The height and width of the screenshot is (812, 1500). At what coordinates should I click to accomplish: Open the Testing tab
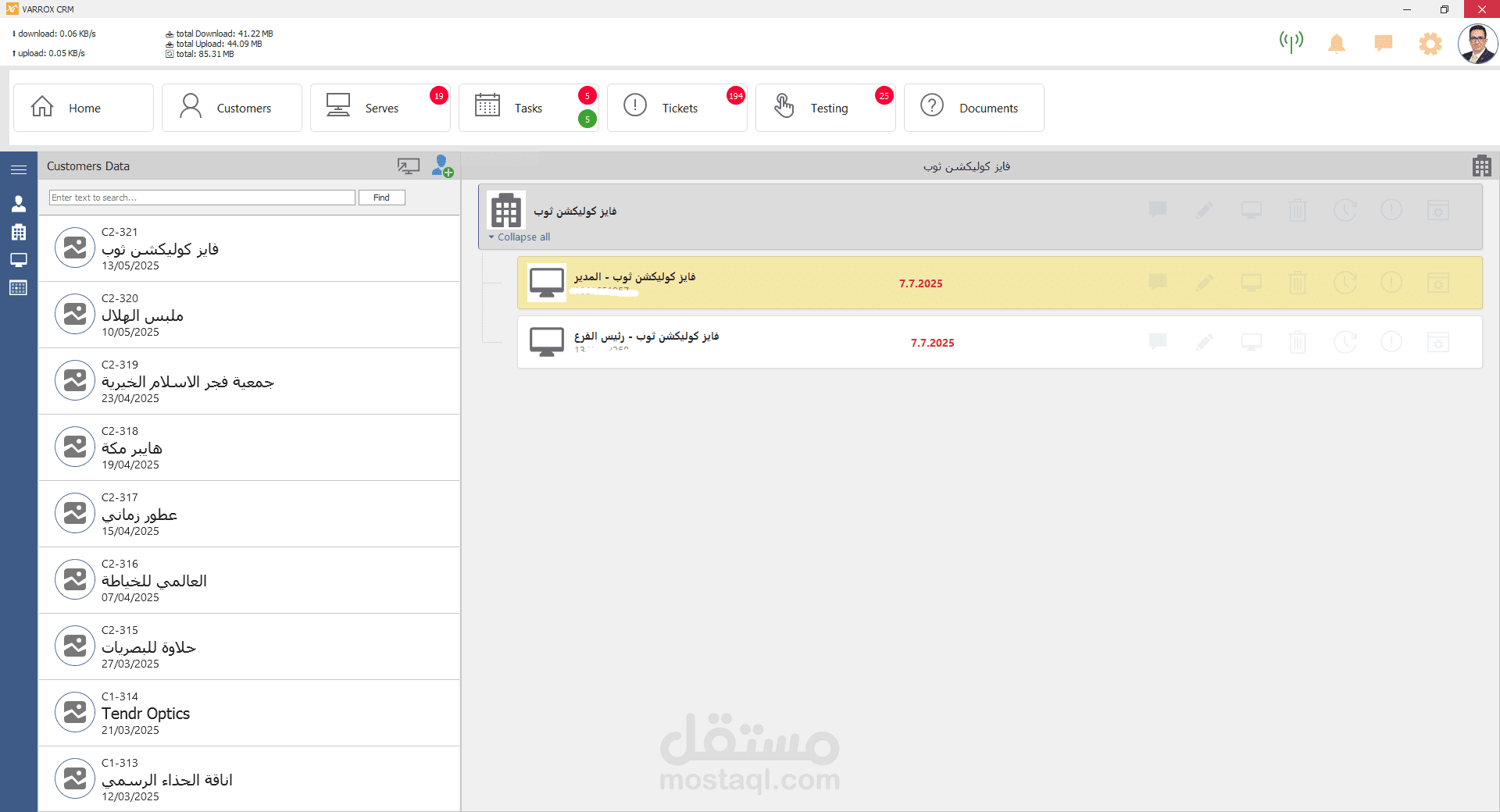click(x=826, y=108)
